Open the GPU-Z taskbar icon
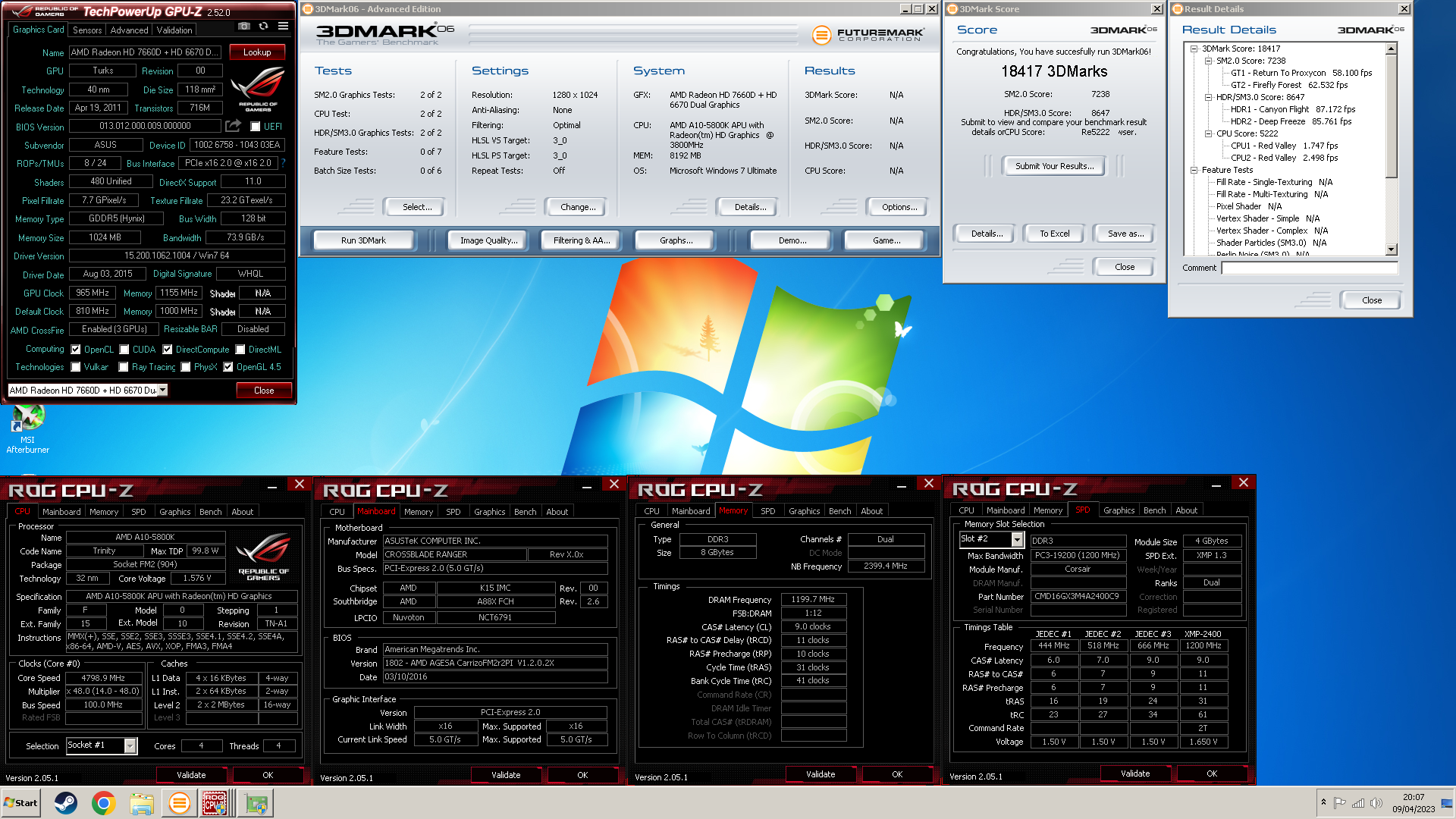This screenshot has height=819, width=1456. pyautogui.click(x=256, y=803)
